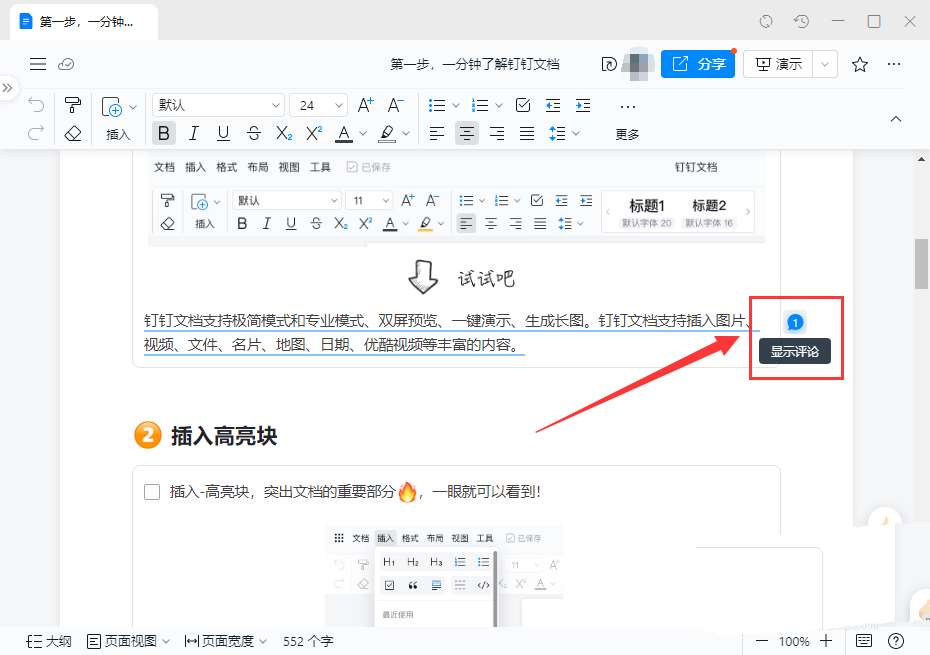Expand bulleted list style arrow in top toolbar
Viewport: 930px width, 655px height.
pos(456,106)
